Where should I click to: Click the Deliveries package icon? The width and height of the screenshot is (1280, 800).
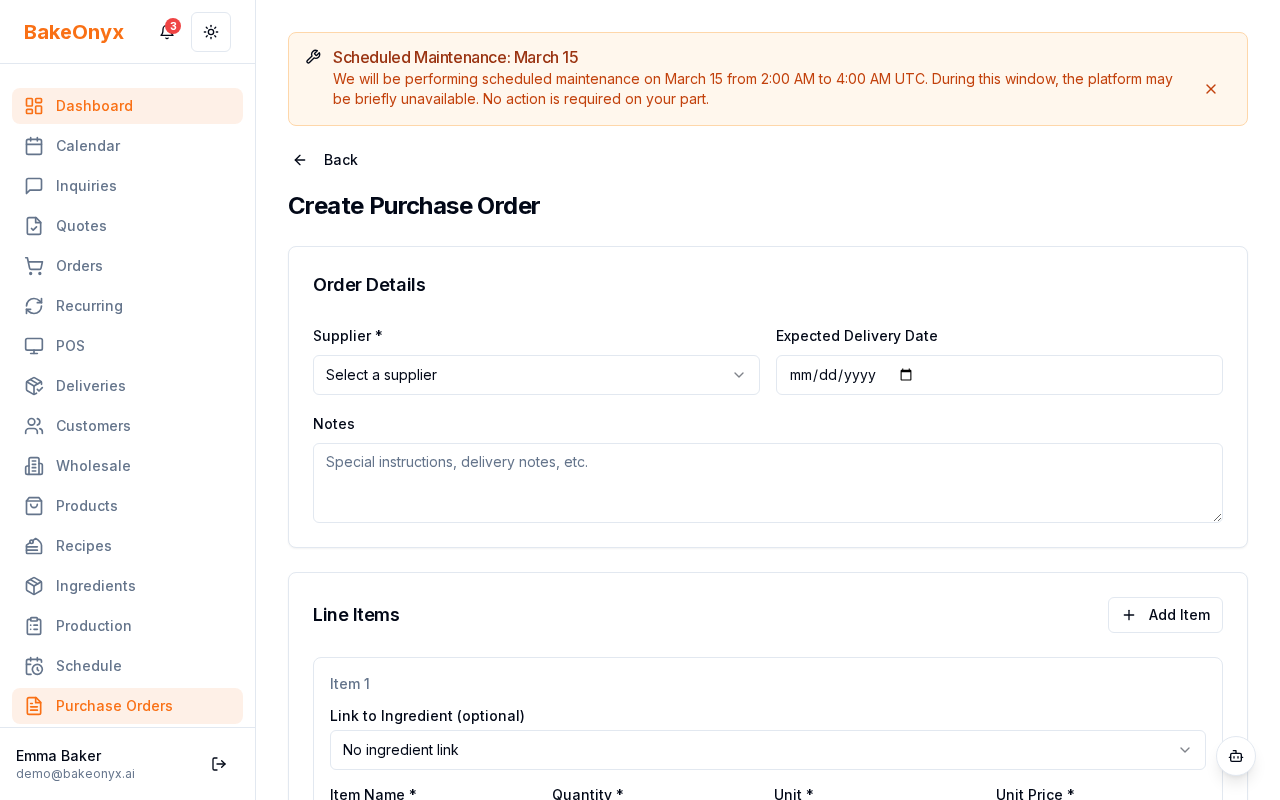[34, 386]
